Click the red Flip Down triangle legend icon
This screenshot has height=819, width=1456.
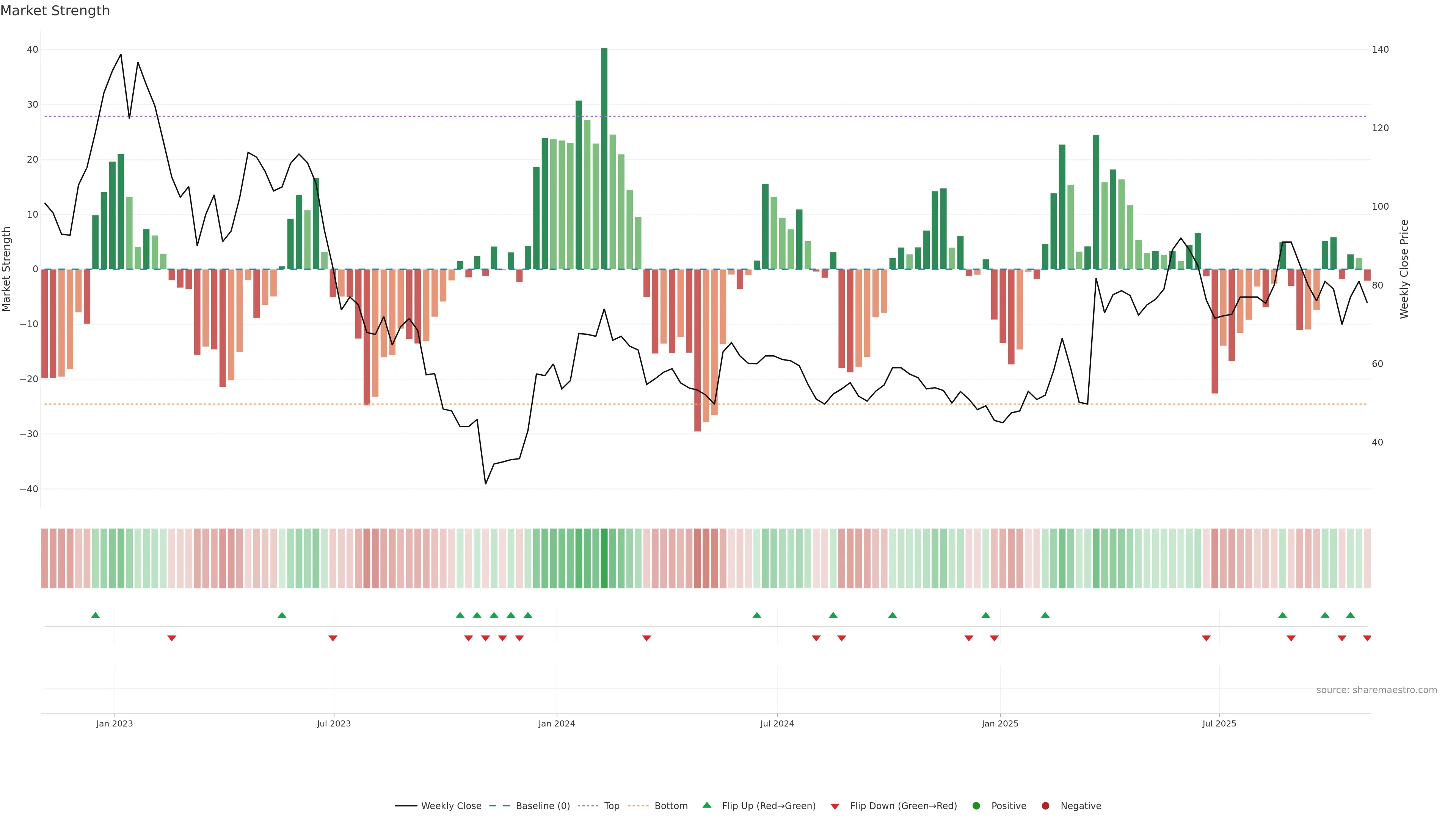click(835, 806)
